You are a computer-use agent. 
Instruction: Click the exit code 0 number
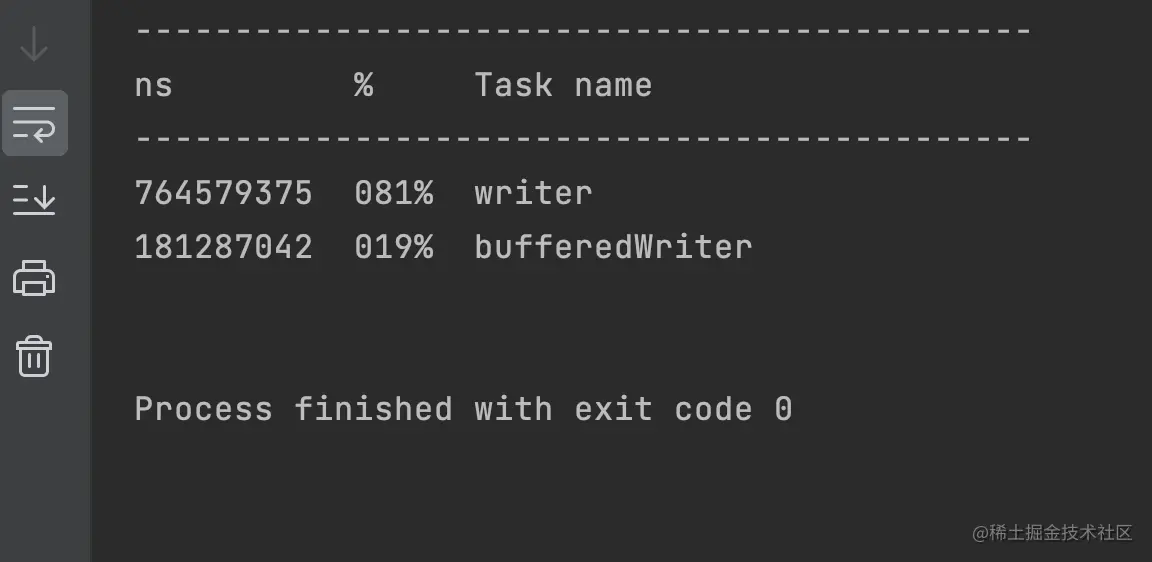click(x=783, y=409)
